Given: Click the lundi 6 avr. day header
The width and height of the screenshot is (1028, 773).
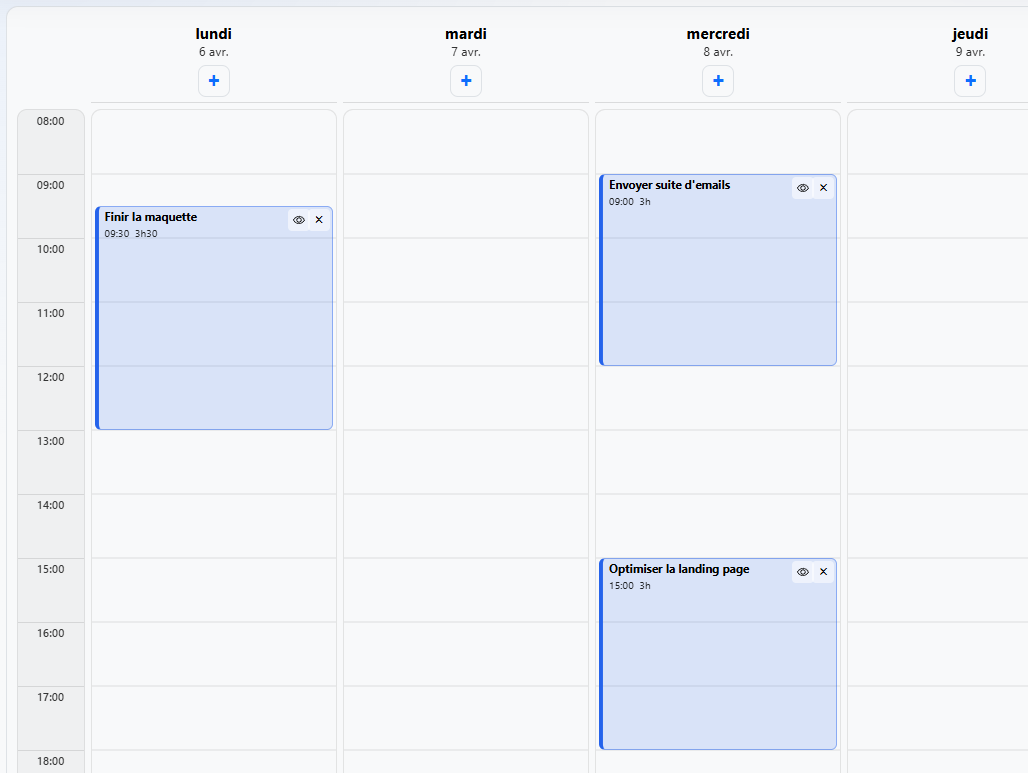Looking at the screenshot, I should [x=214, y=41].
